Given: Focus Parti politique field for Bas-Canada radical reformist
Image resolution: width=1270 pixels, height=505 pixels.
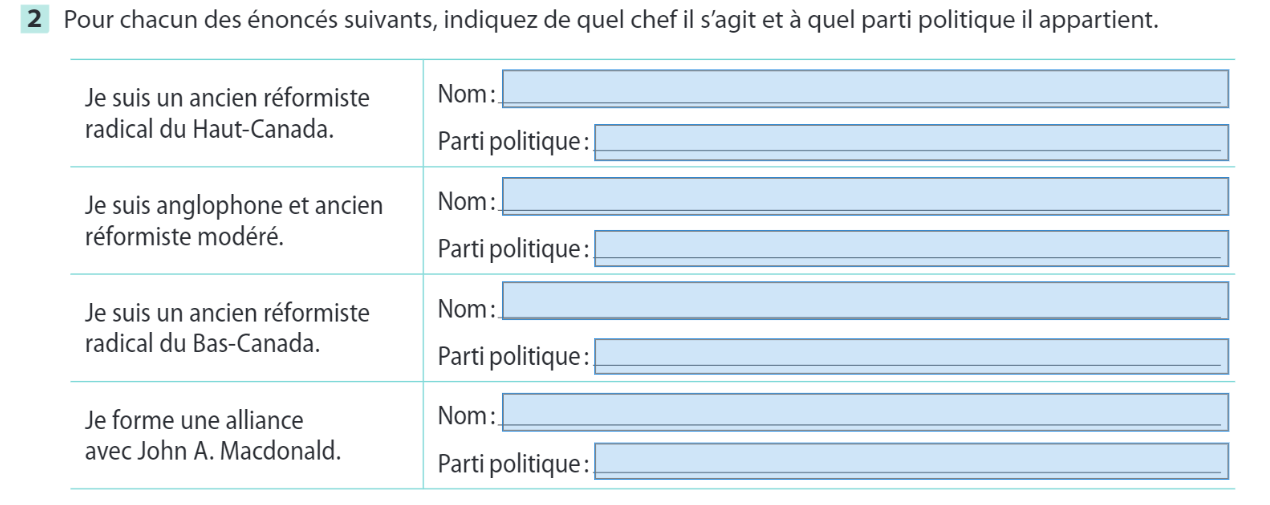Looking at the screenshot, I should (x=910, y=355).
